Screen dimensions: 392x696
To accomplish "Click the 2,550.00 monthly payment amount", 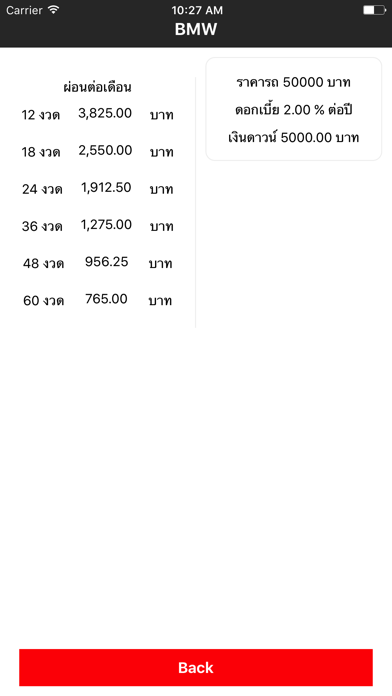I will (x=105, y=151).
